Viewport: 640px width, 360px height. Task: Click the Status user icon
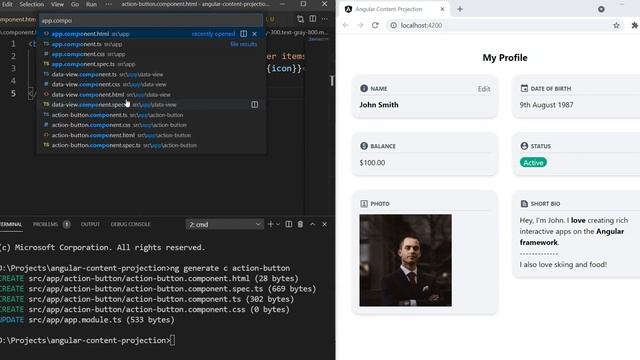pyautogui.click(x=524, y=146)
